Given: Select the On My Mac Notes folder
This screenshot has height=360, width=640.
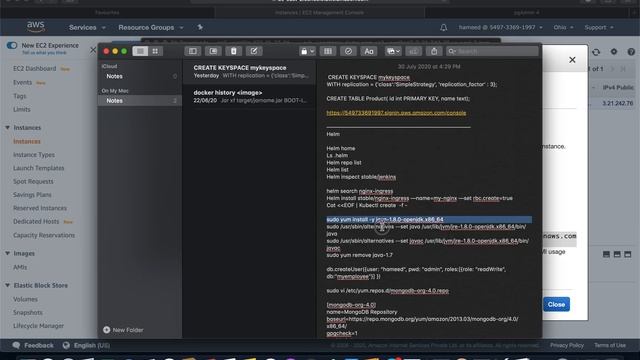Looking at the screenshot, I should coord(140,100).
